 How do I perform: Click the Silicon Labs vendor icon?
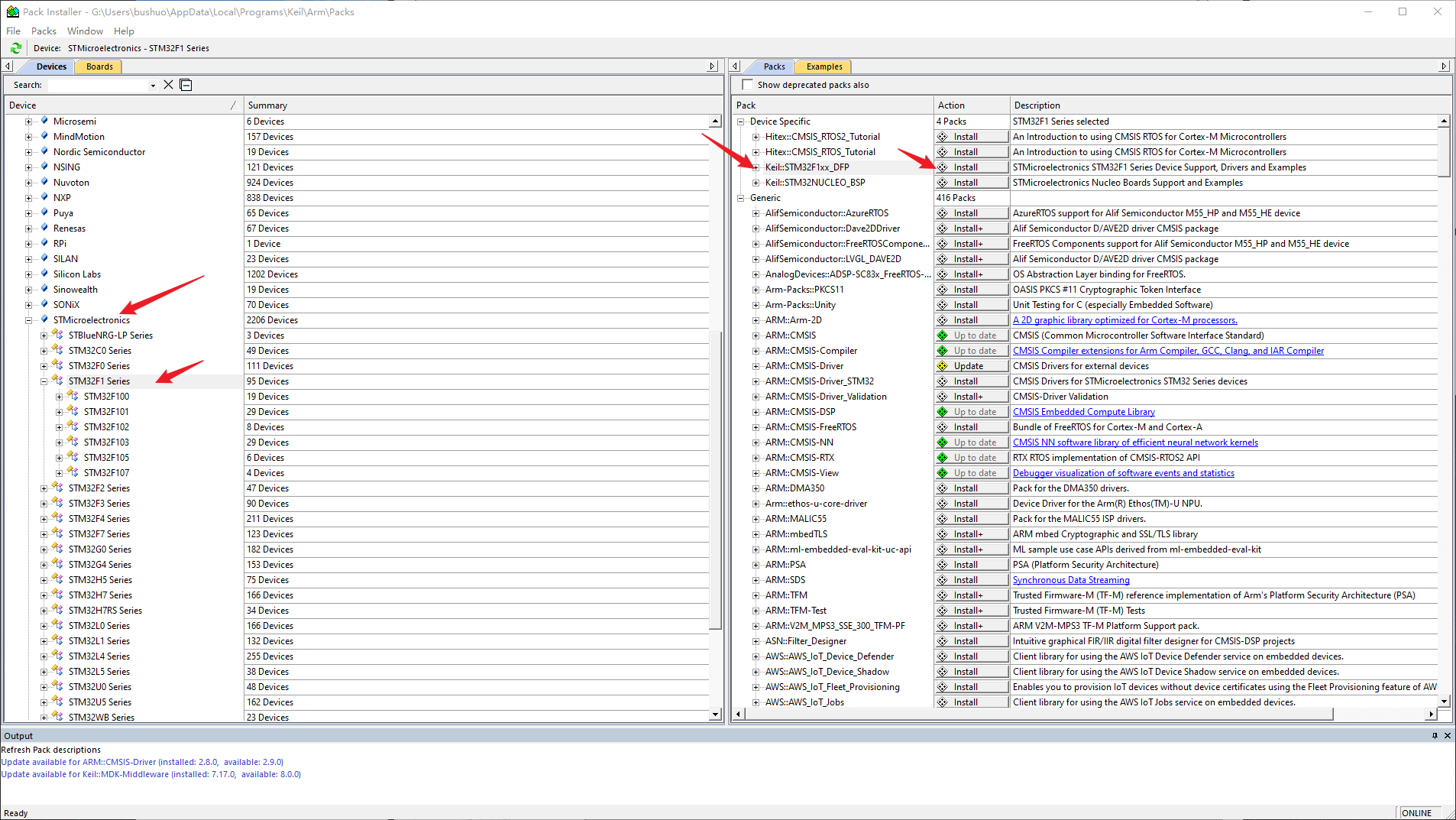tap(44, 274)
